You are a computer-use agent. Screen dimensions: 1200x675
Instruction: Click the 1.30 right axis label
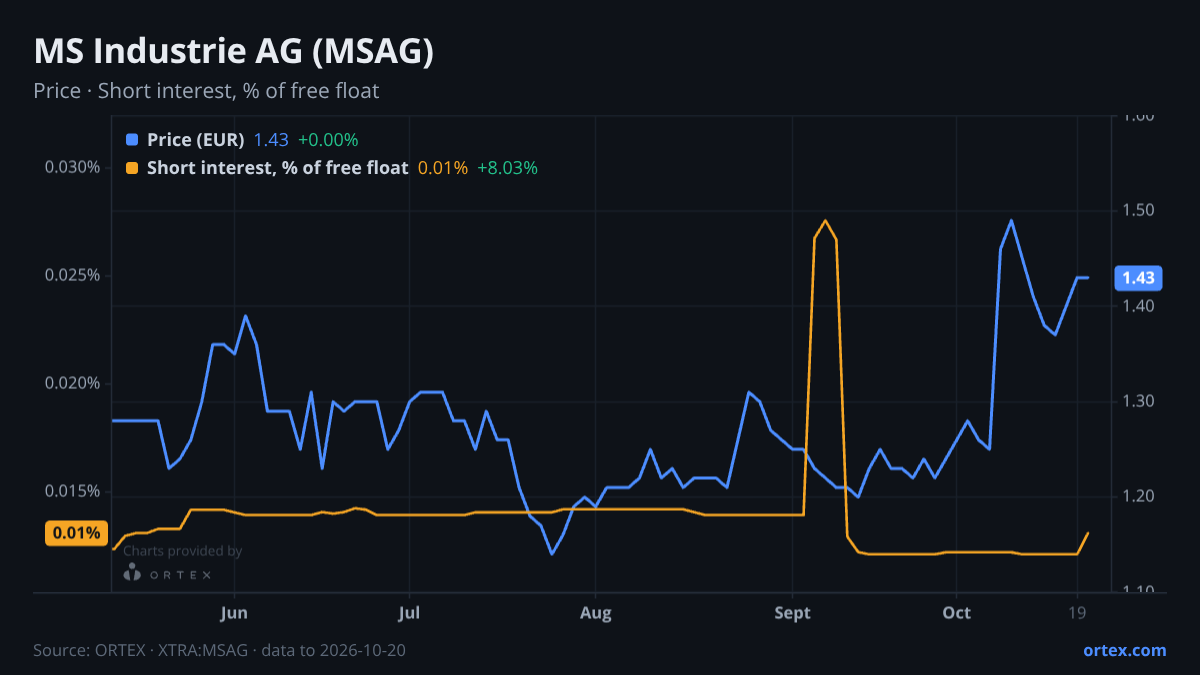1139,402
